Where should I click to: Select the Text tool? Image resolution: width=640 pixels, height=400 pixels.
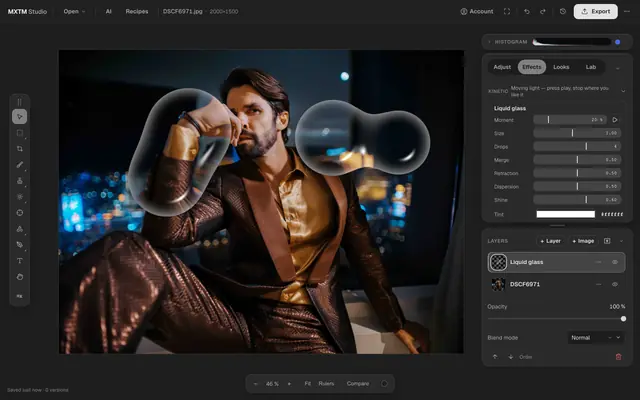tap(20, 260)
